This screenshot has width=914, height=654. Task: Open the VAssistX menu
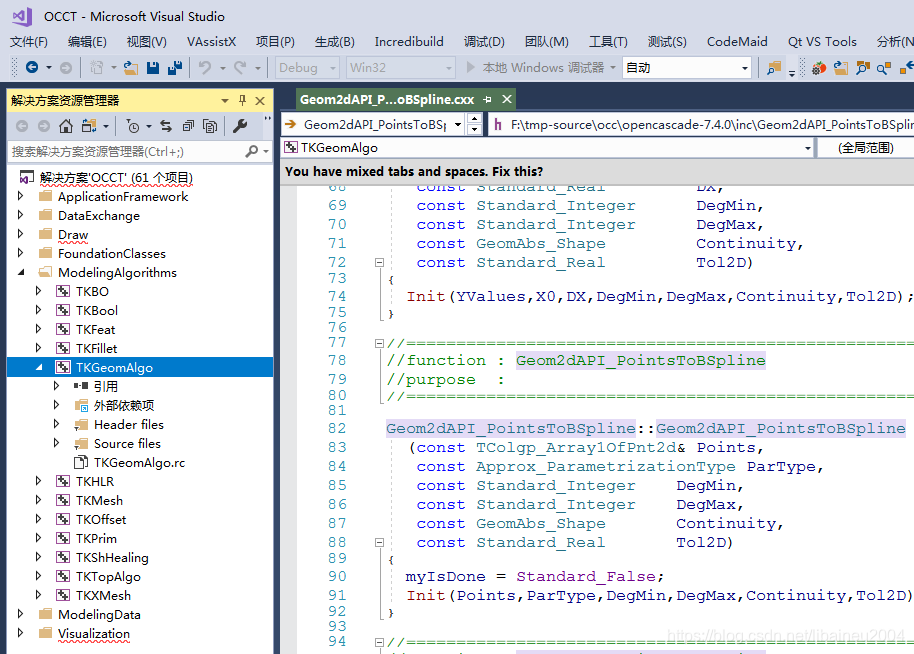pos(212,42)
